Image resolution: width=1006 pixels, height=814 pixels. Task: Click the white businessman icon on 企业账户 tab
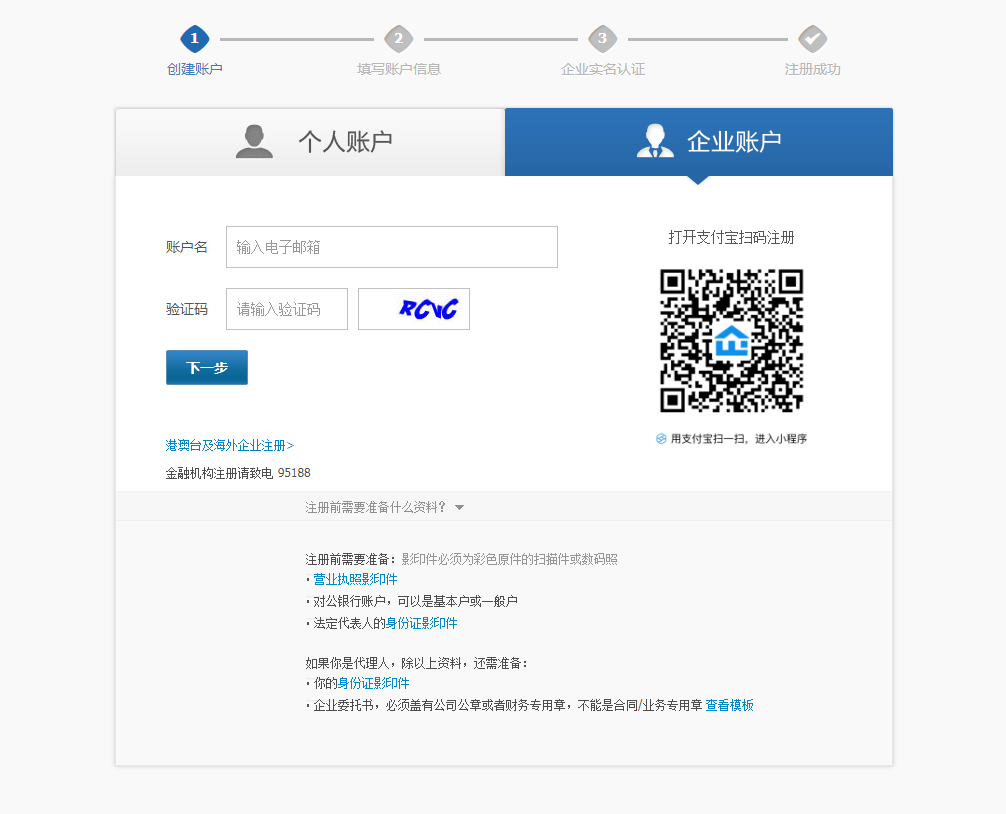655,141
